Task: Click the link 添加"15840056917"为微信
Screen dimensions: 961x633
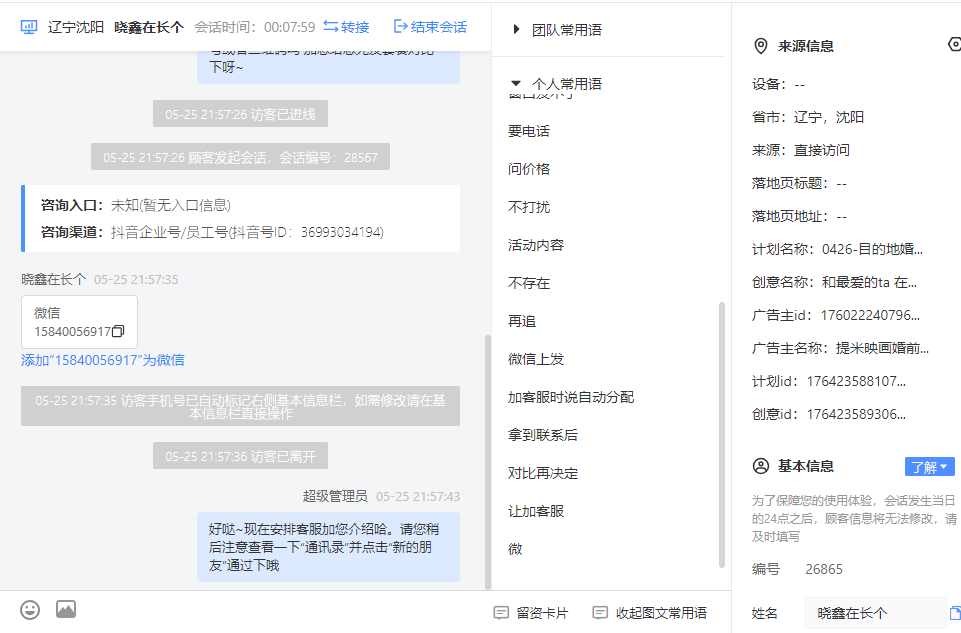Action: (103, 360)
